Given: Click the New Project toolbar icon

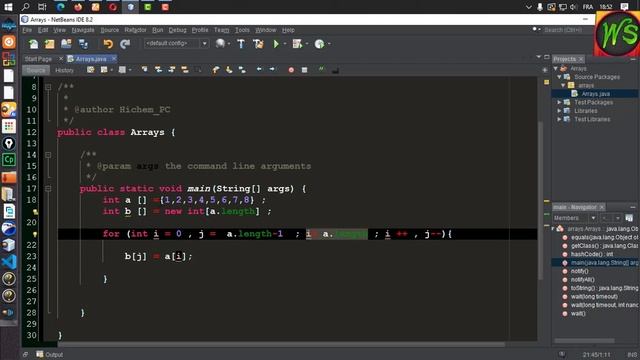Looking at the screenshot, I should point(50,44).
